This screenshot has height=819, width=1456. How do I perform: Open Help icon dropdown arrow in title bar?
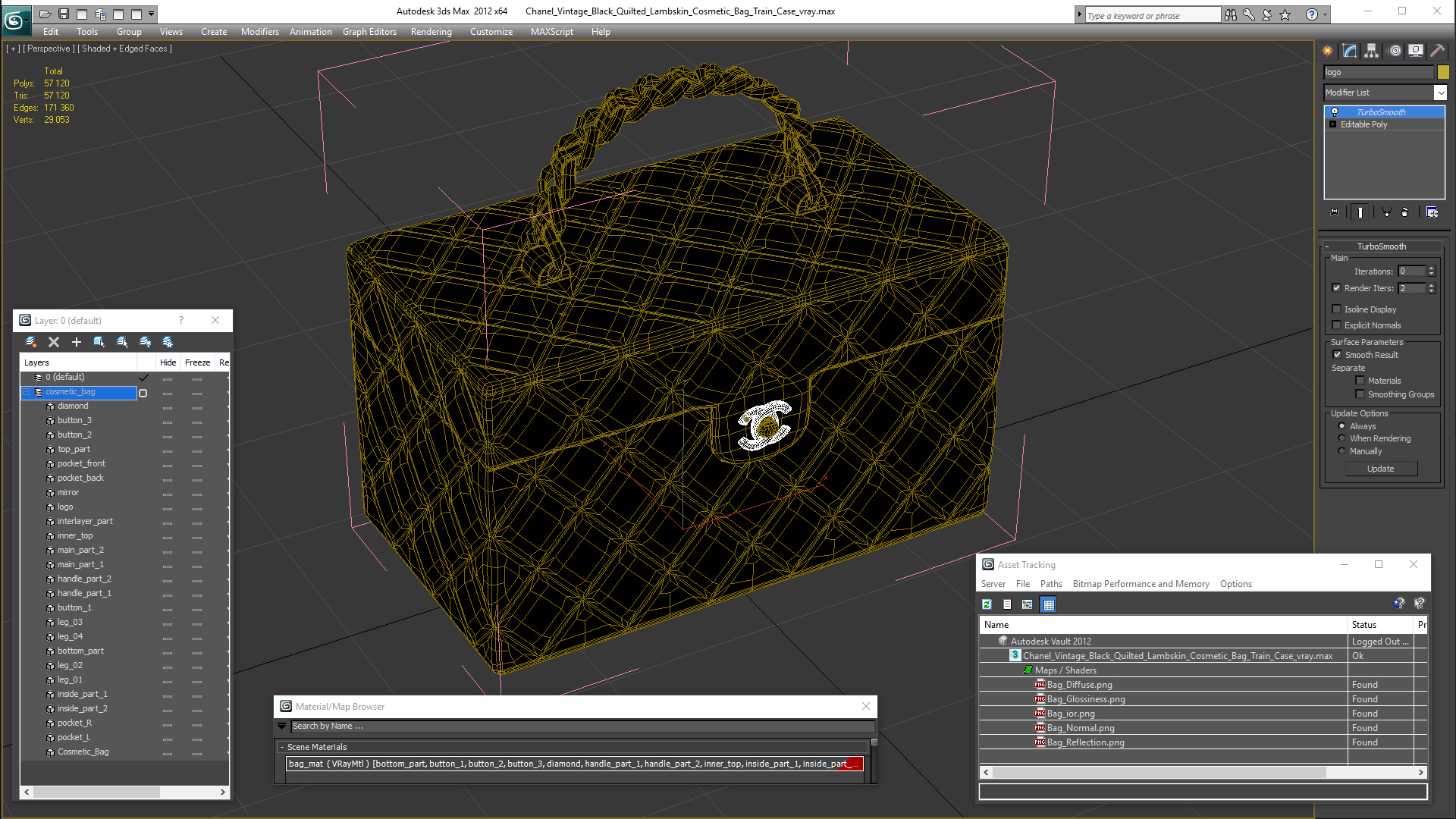coord(1326,14)
